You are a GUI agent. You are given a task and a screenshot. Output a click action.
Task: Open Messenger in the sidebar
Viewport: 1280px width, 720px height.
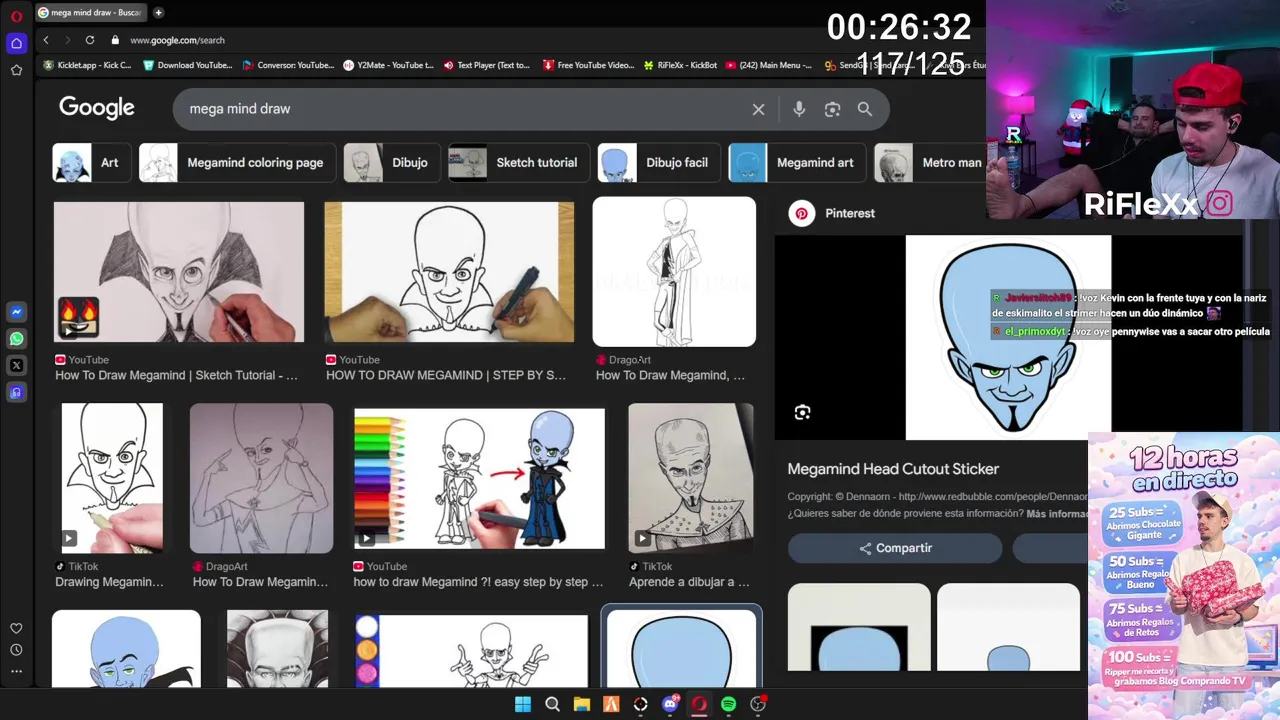[16, 312]
